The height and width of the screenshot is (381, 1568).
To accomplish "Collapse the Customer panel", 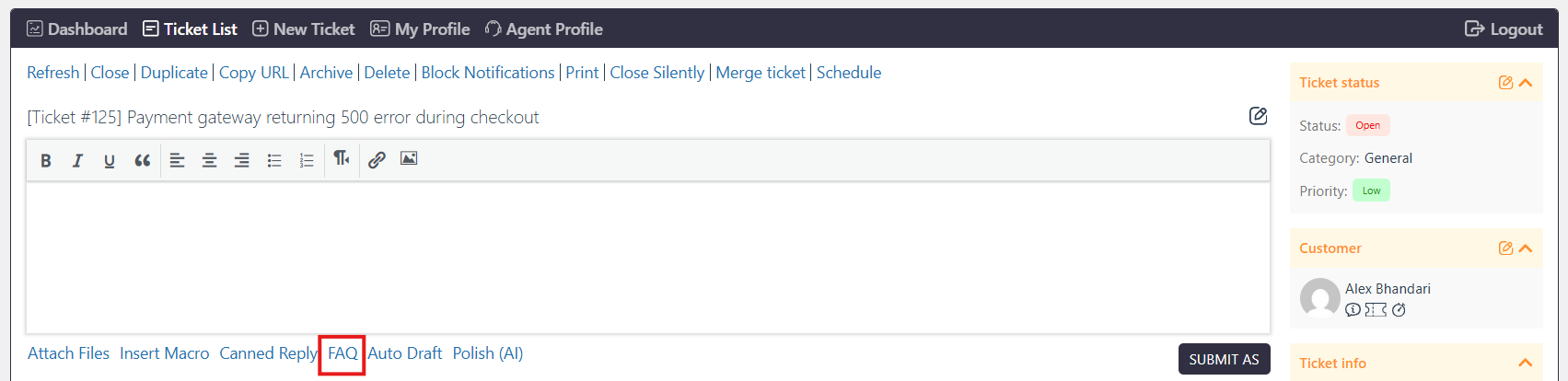I will point(1526,248).
